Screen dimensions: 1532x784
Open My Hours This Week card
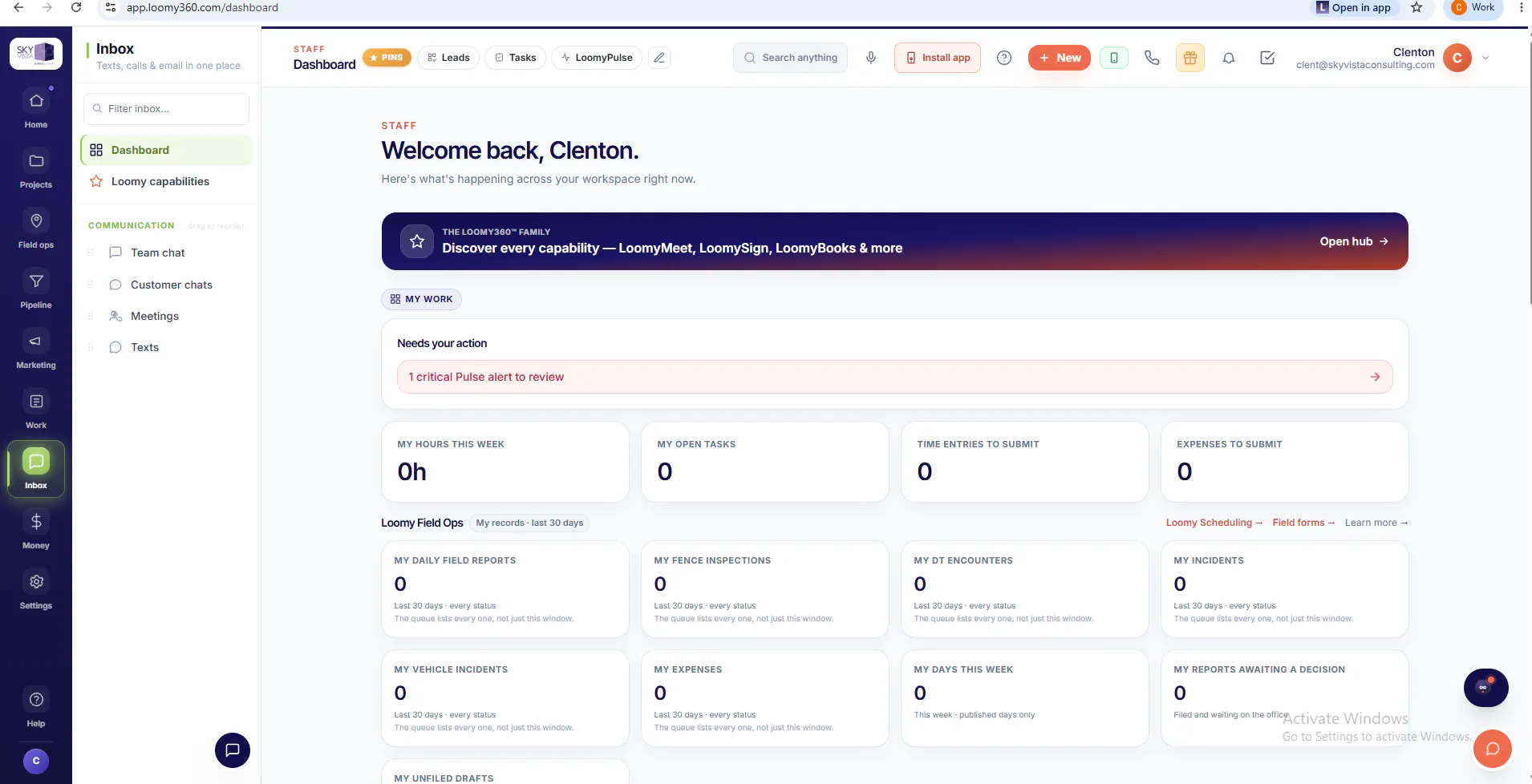(x=505, y=462)
